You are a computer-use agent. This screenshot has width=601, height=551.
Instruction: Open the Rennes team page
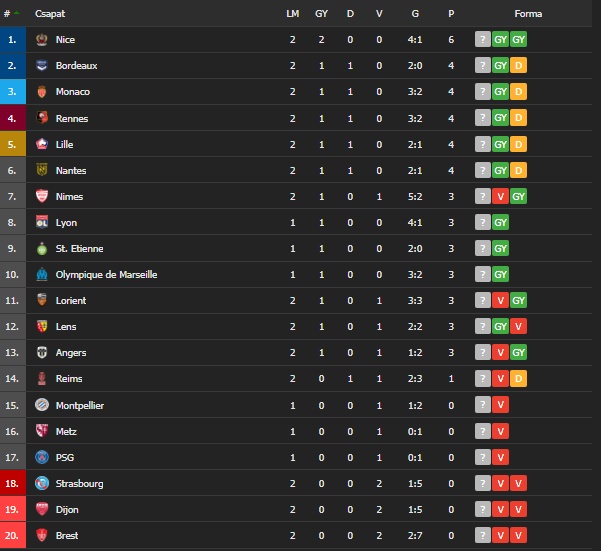(72, 118)
